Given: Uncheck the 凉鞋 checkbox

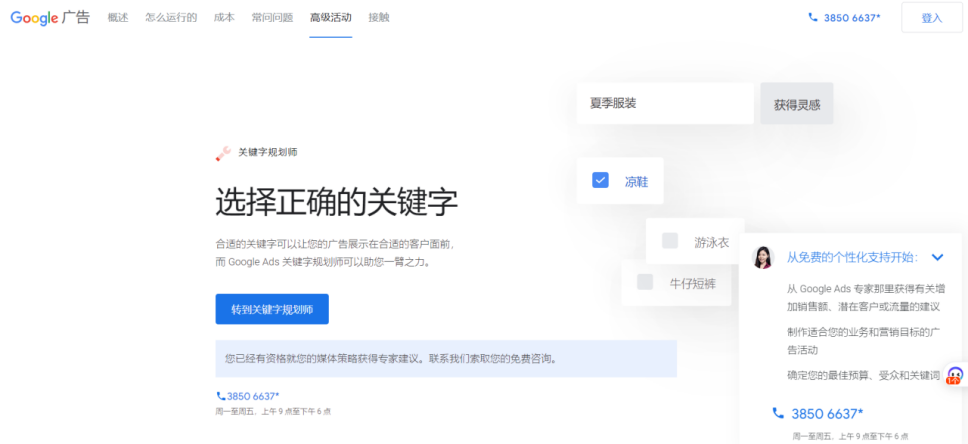Looking at the screenshot, I should coord(600,180).
